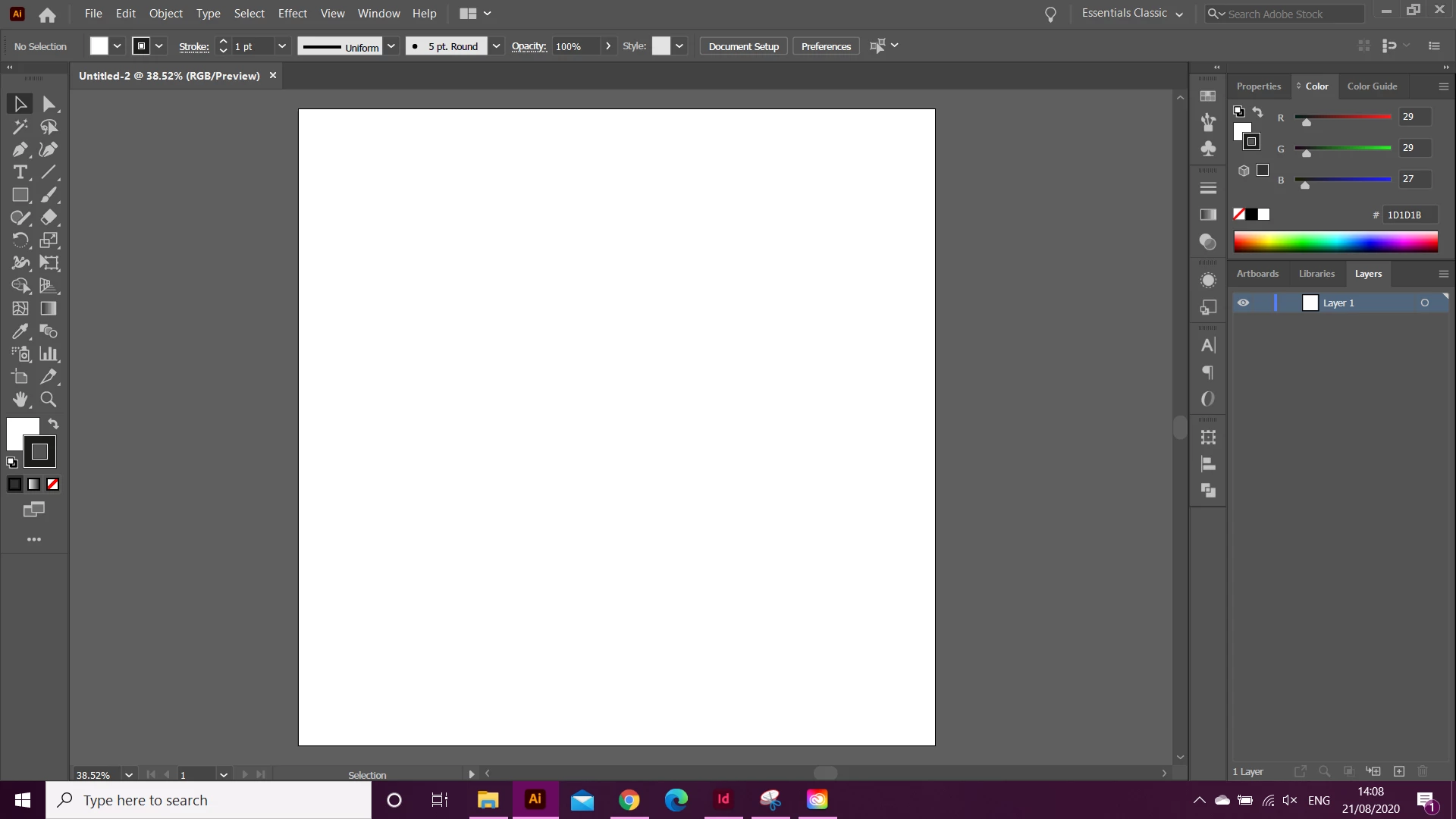Select the Type tool
The image size is (1456, 819).
20,172
